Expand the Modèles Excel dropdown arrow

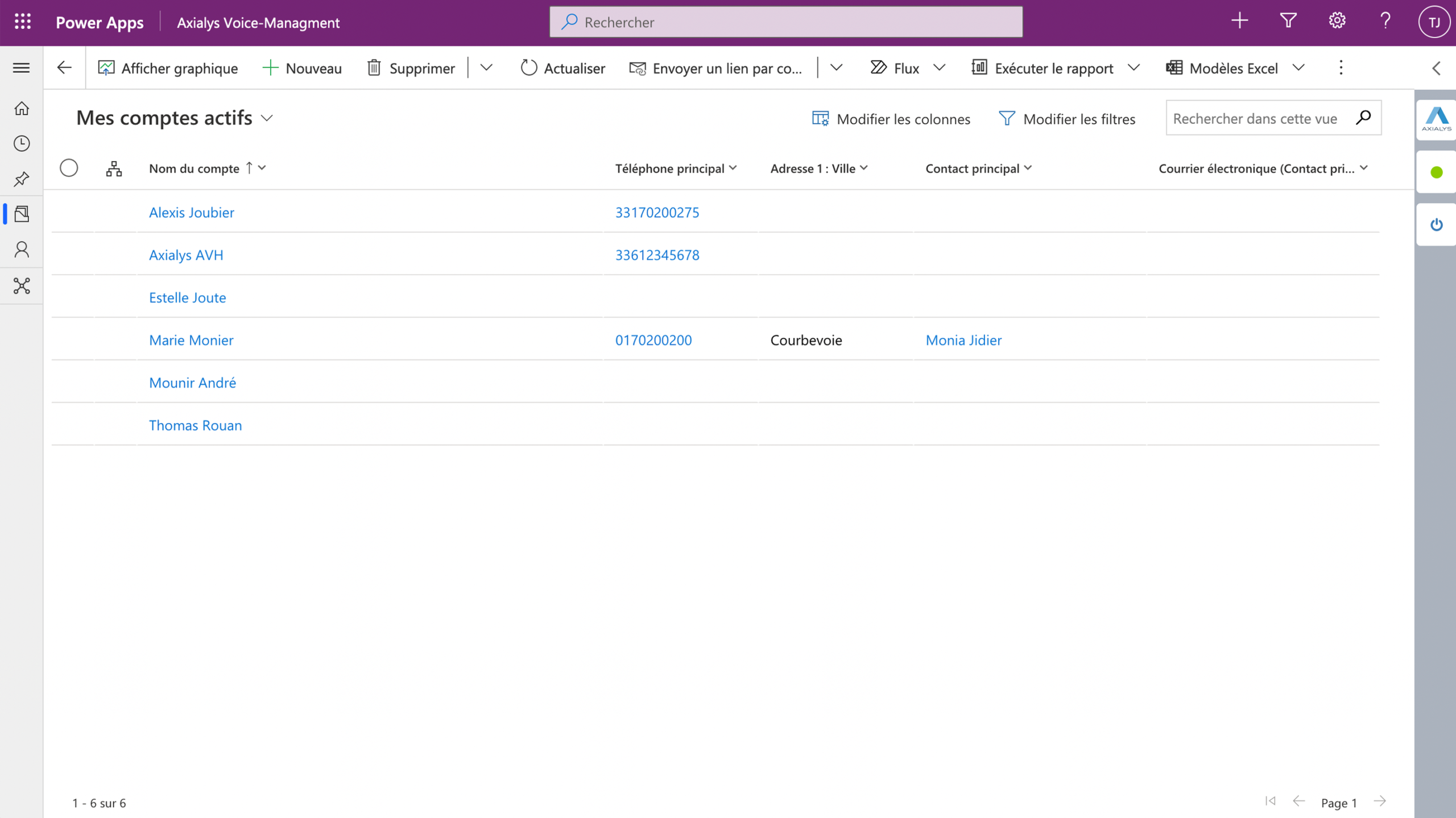point(1298,68)
